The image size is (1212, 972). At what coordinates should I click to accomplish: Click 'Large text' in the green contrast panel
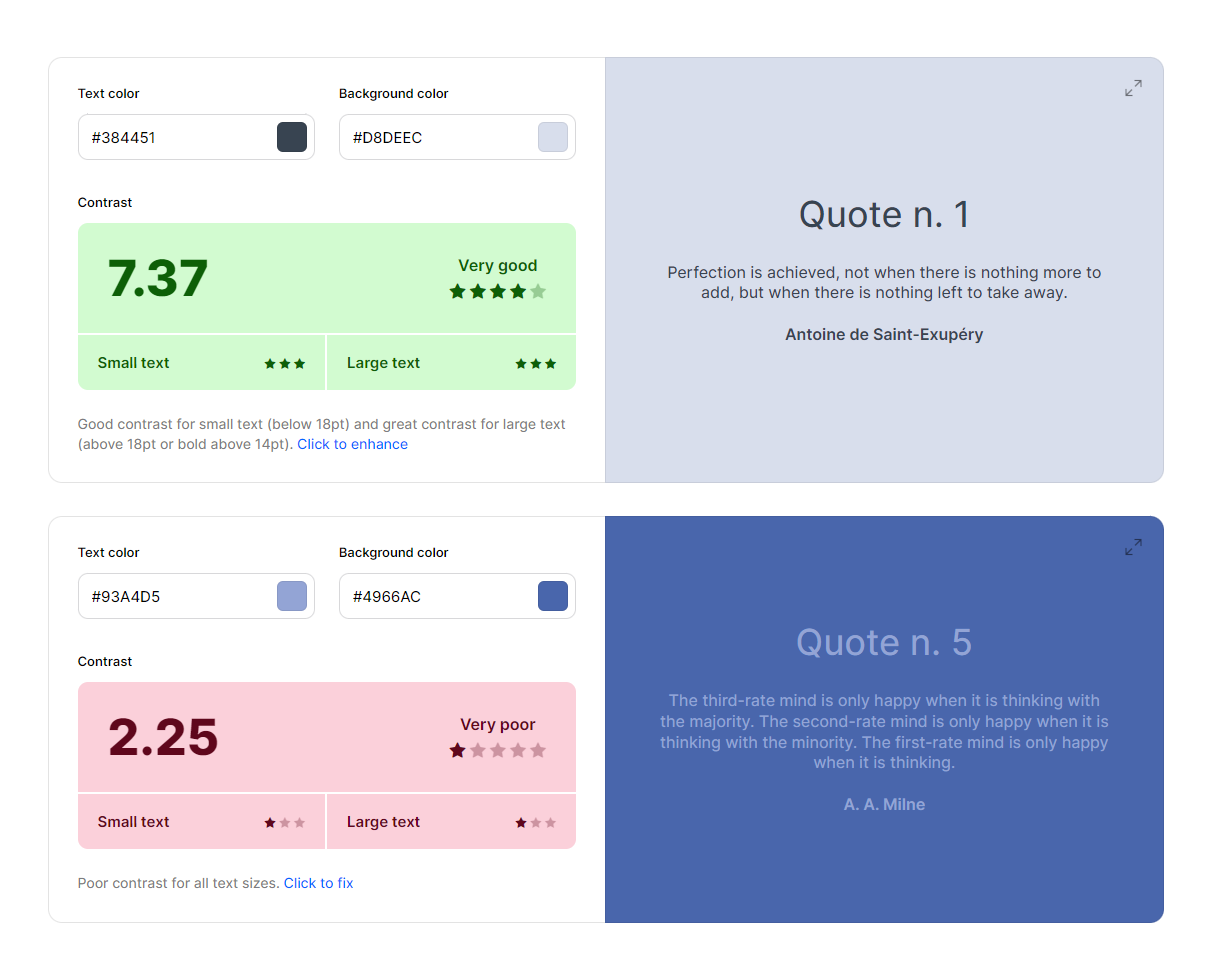[383, 363]
